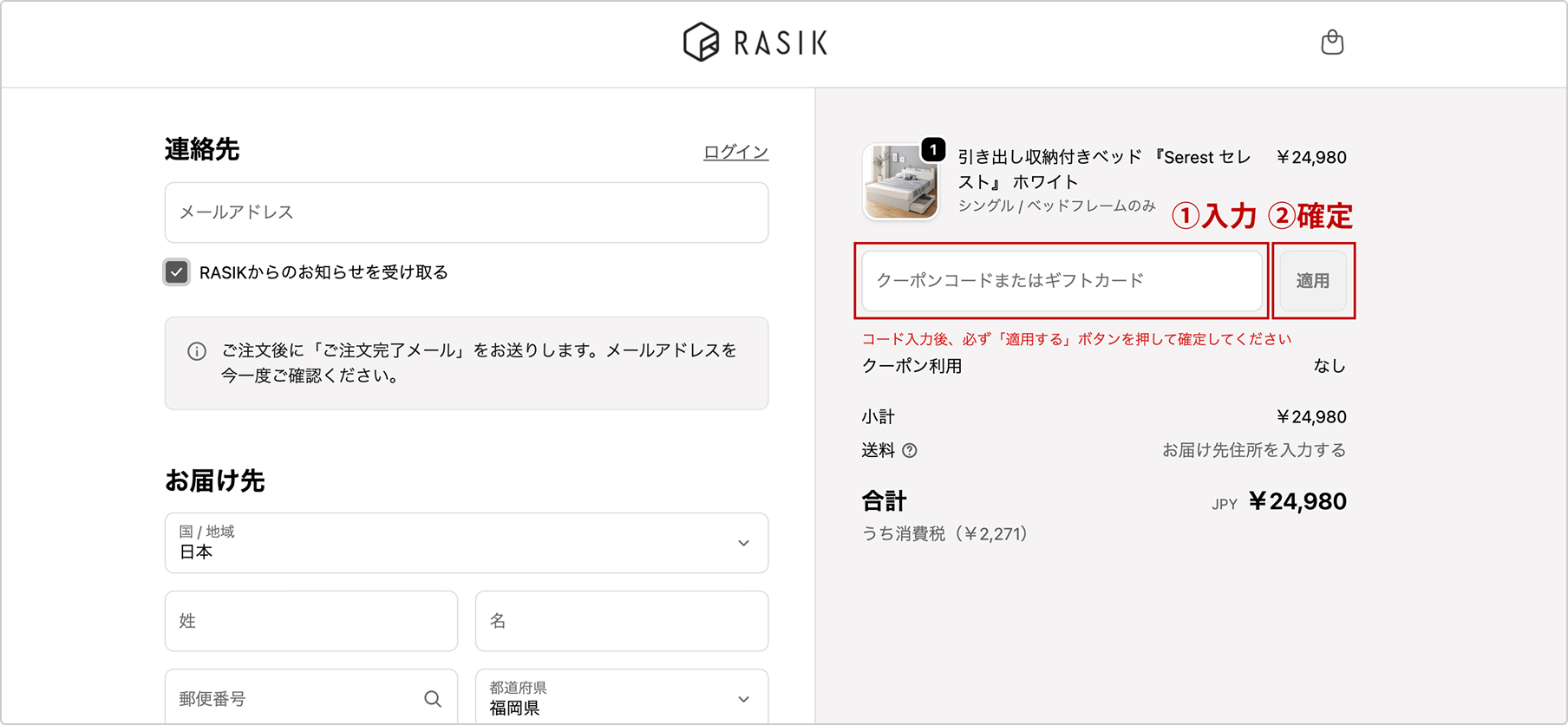Focus the メールアドレス email field
This screenshot has height=725, width=1568.
click(x=467, y=212)
